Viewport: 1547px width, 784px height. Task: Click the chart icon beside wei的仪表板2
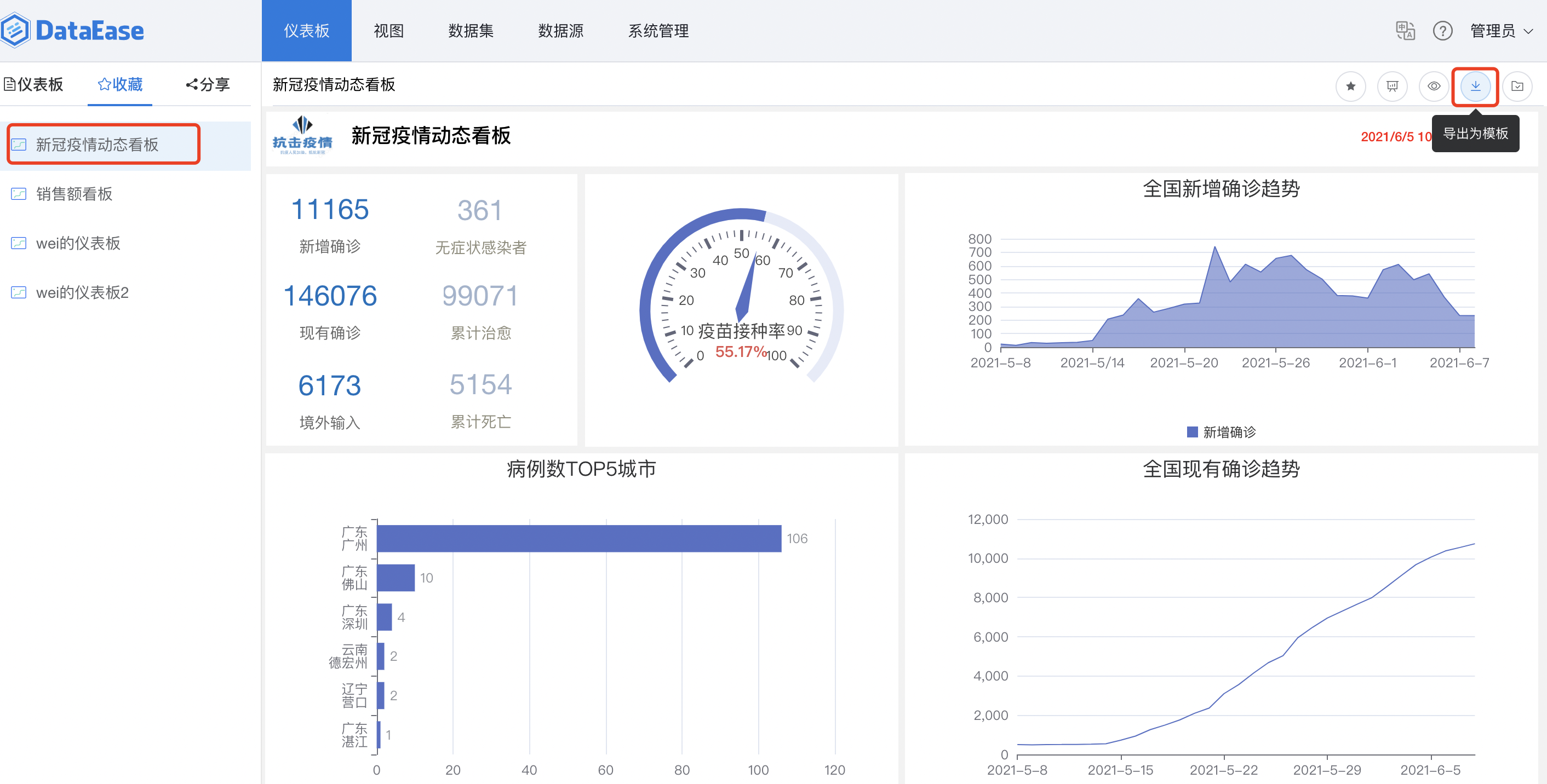click(x=19, y=292)
